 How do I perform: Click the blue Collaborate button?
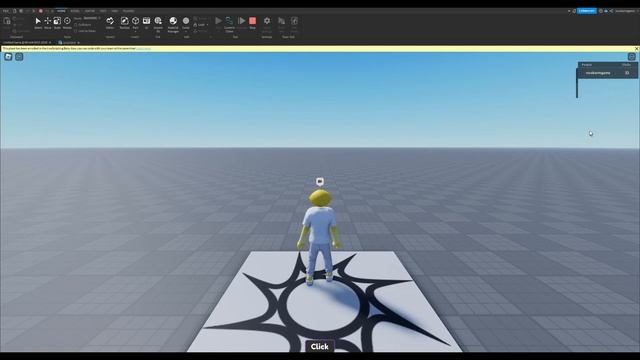tap(587, 11)
